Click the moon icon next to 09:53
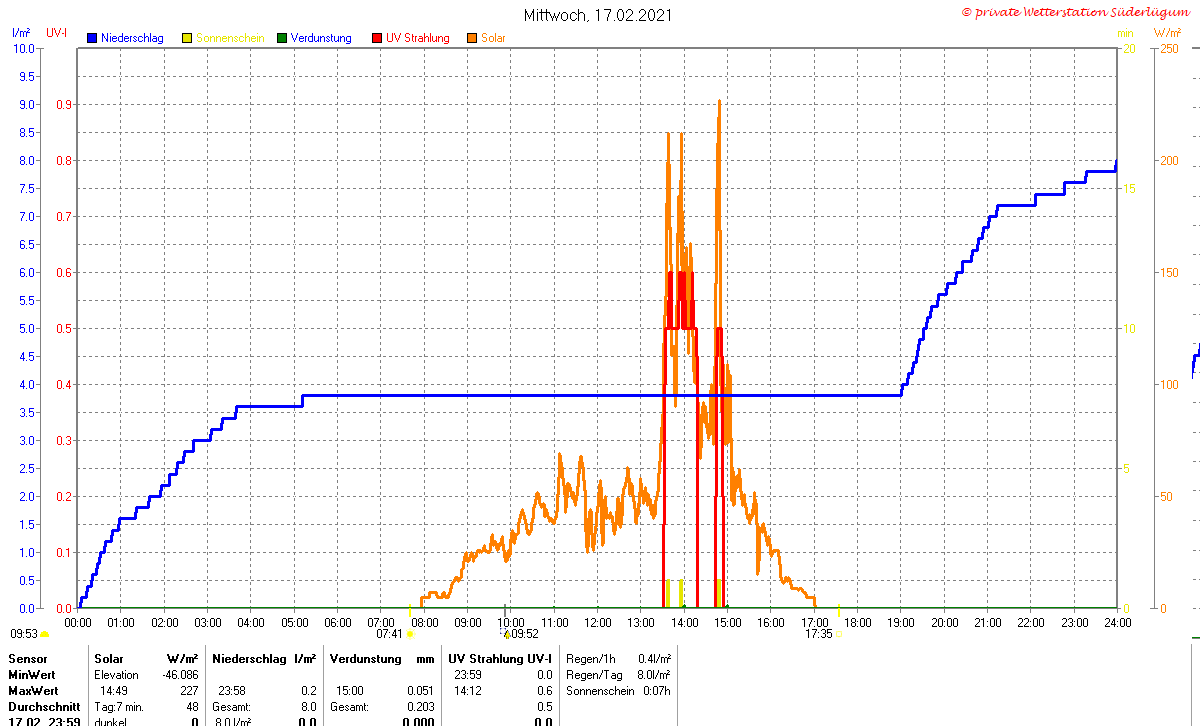Viewport: 1200px width, 726px height. [x=44, y=633]
